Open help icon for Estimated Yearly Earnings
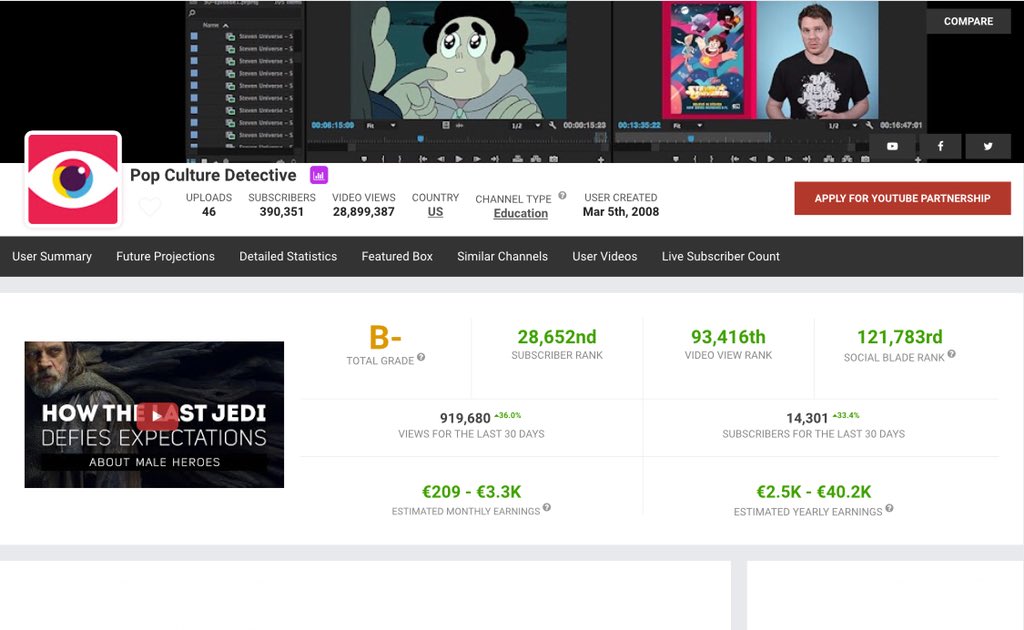 [x=889, y=509]
